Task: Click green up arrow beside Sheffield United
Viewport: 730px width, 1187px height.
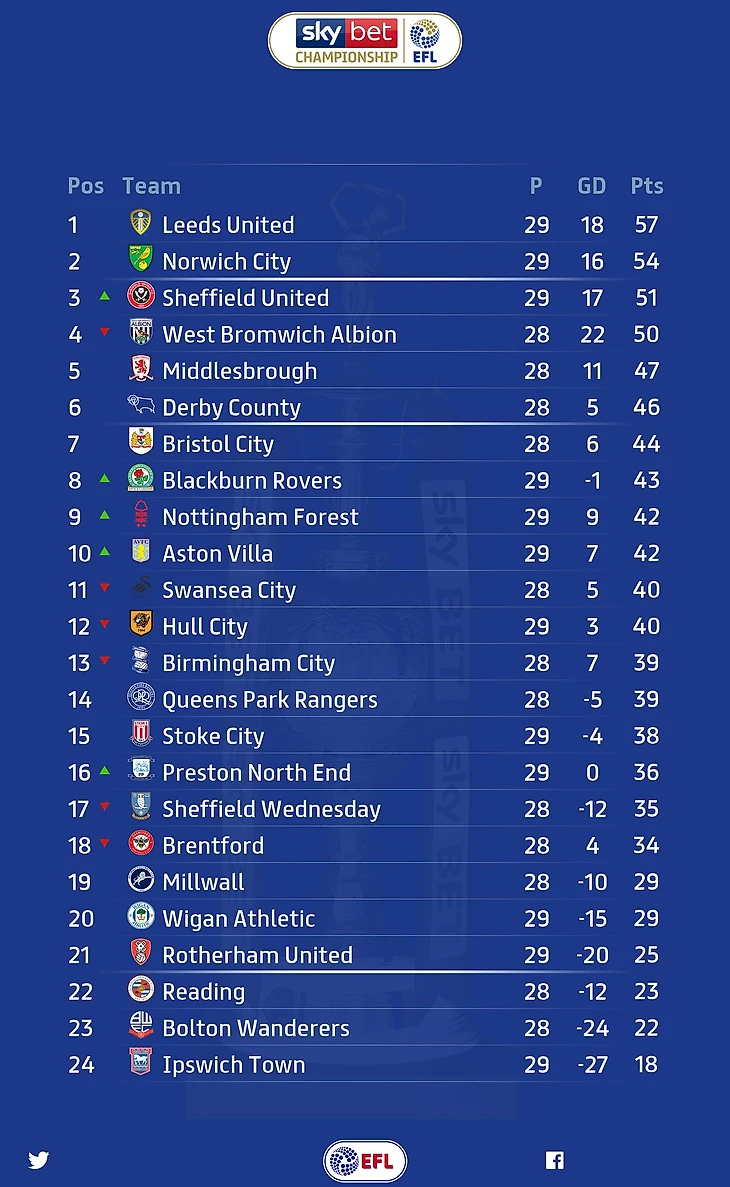Action: tap(104, 296)
